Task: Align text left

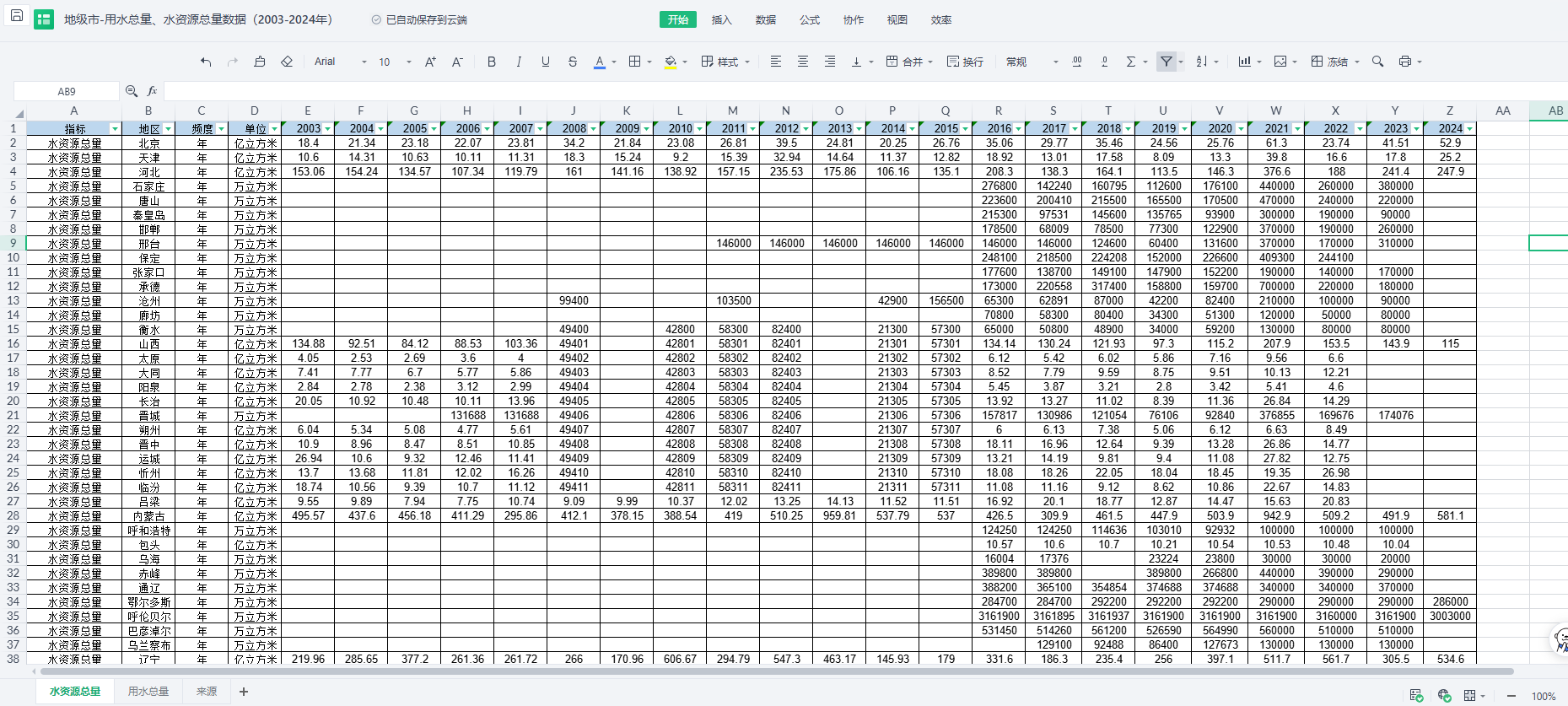Action: coord(776,62)
